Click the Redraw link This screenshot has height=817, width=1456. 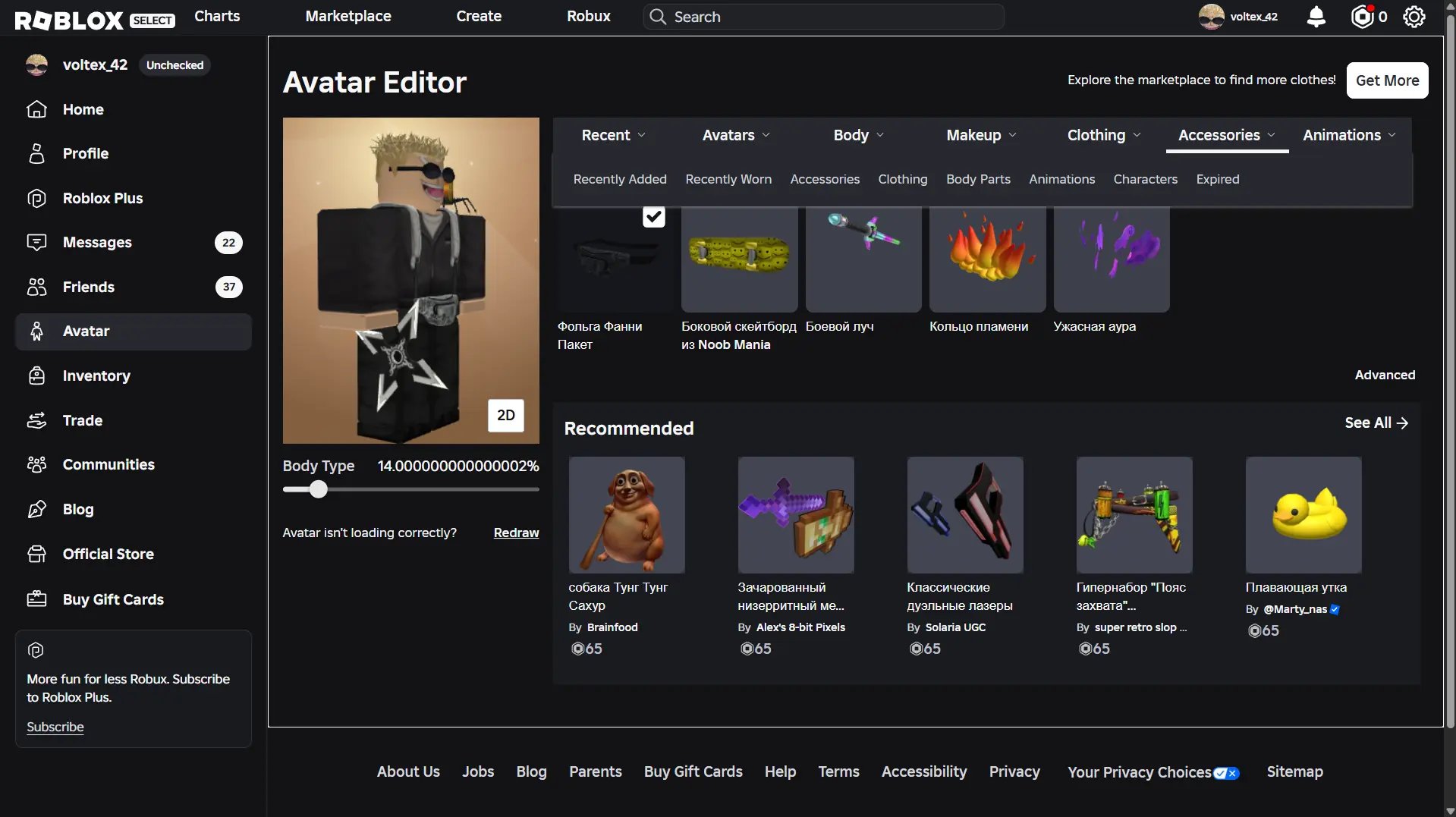point(516,533)
